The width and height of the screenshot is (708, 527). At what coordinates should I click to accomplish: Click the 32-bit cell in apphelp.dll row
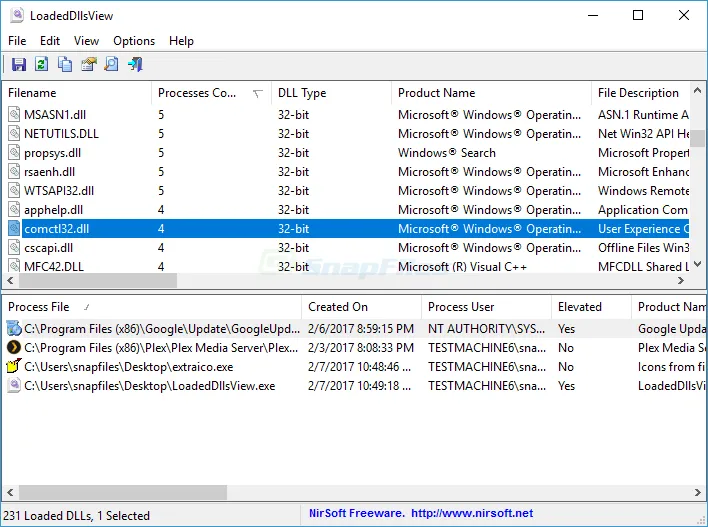[293, 210]
